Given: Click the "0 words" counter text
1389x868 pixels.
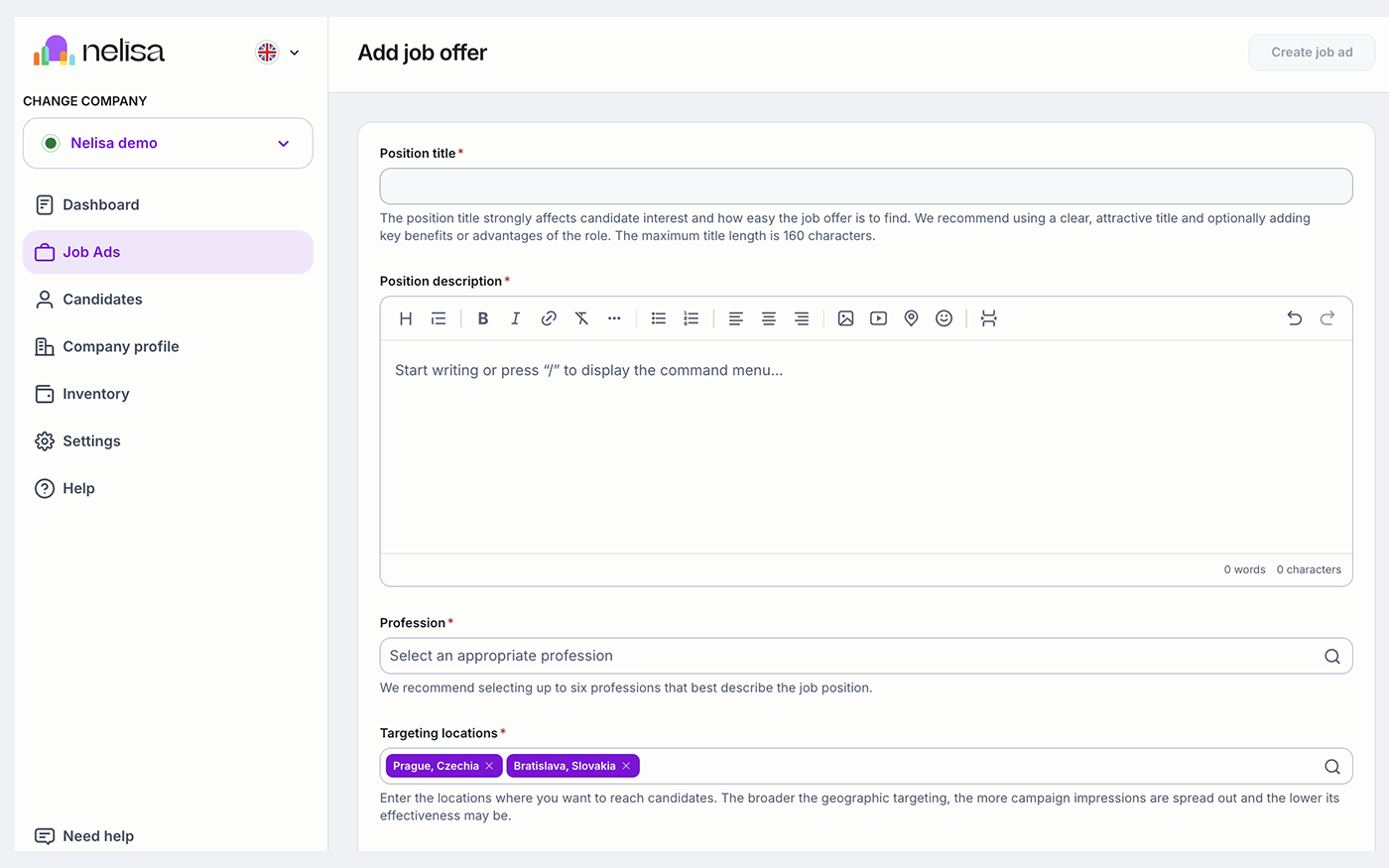Looking at the screenshot, I should click(x=1244, y=569).
